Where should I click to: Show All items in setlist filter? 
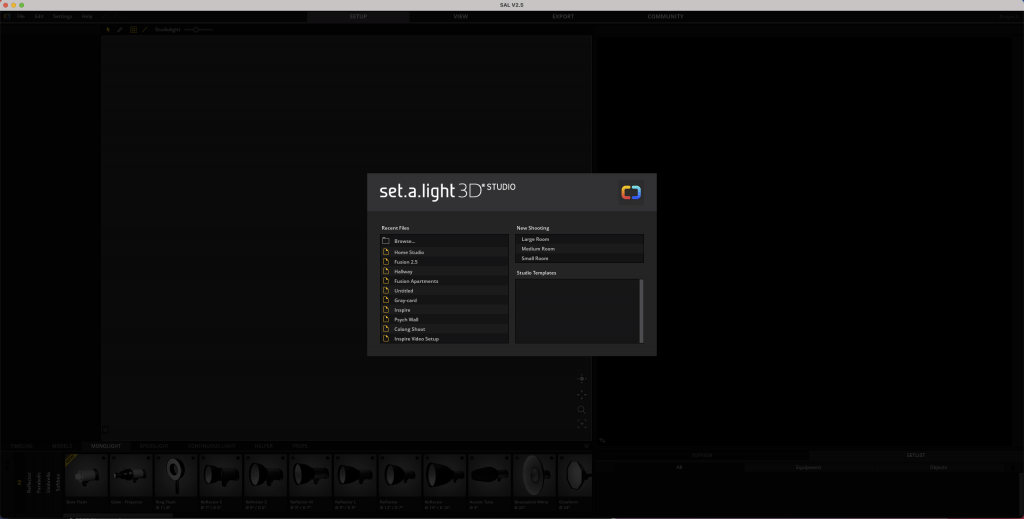(679, 467)
